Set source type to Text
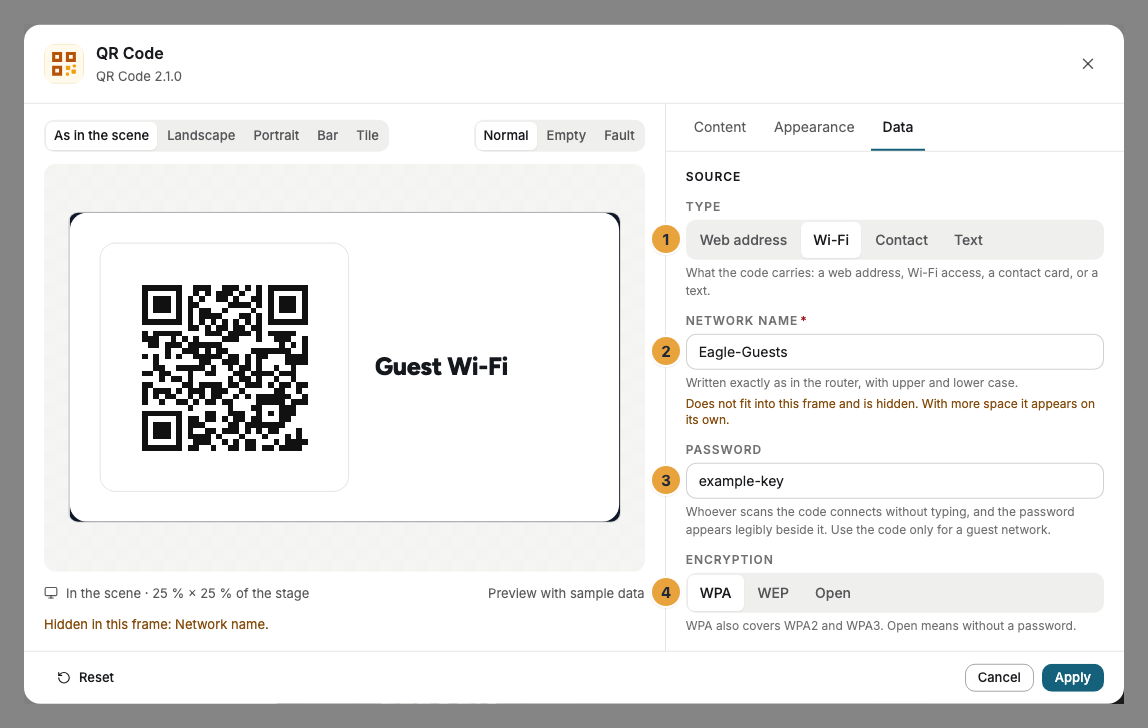Screen dimensions: 1148x728 click(968, 240)
